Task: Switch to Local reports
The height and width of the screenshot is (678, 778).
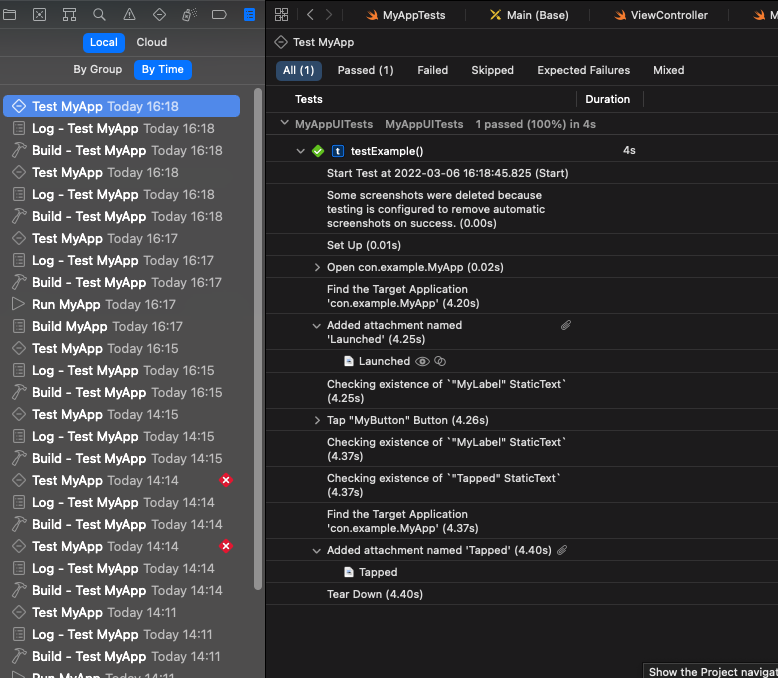Action: (104, 42)
